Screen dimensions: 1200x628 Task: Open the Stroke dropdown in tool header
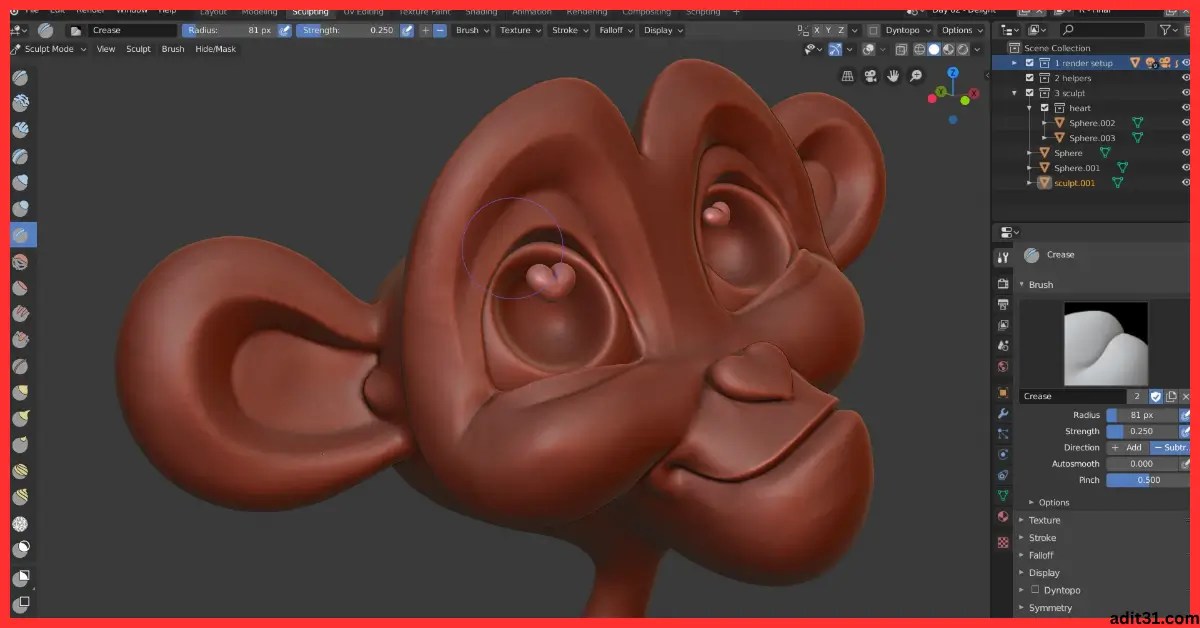[x=570, y=30]
